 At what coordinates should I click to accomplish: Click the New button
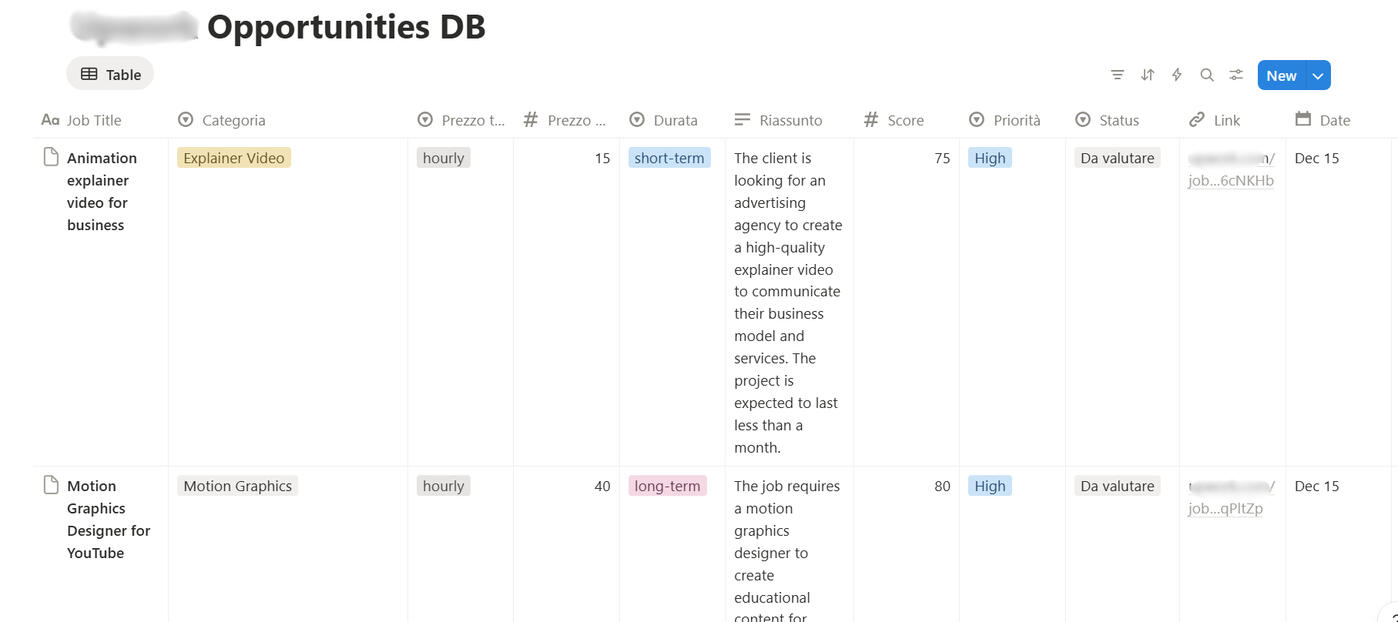point(1281,75)
